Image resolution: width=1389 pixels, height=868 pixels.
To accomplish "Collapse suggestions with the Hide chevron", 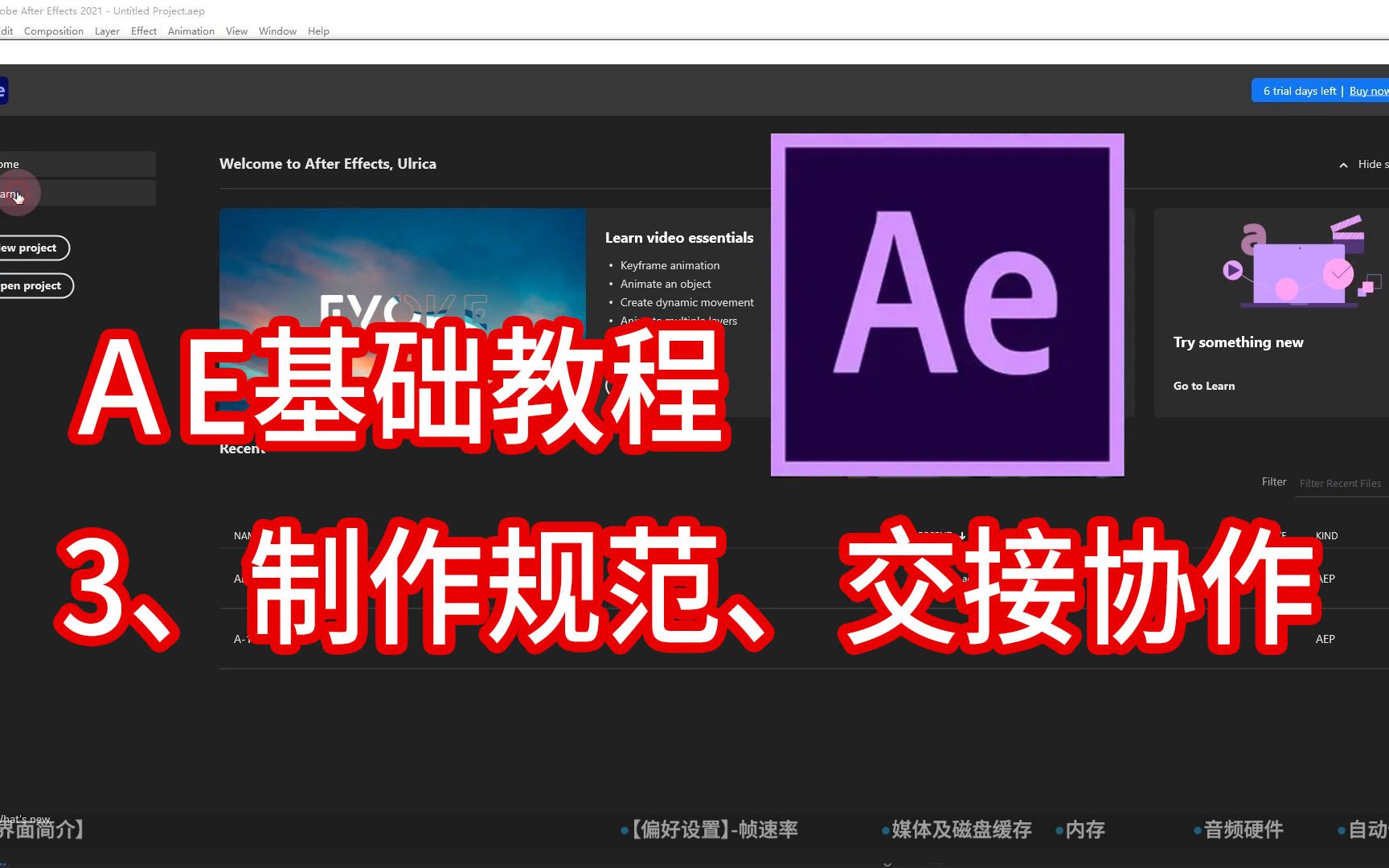I will click(x=1343, y=165).
